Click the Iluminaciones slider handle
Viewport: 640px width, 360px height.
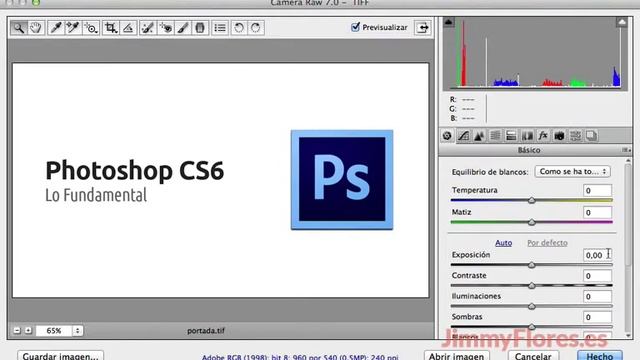(531, 306)
